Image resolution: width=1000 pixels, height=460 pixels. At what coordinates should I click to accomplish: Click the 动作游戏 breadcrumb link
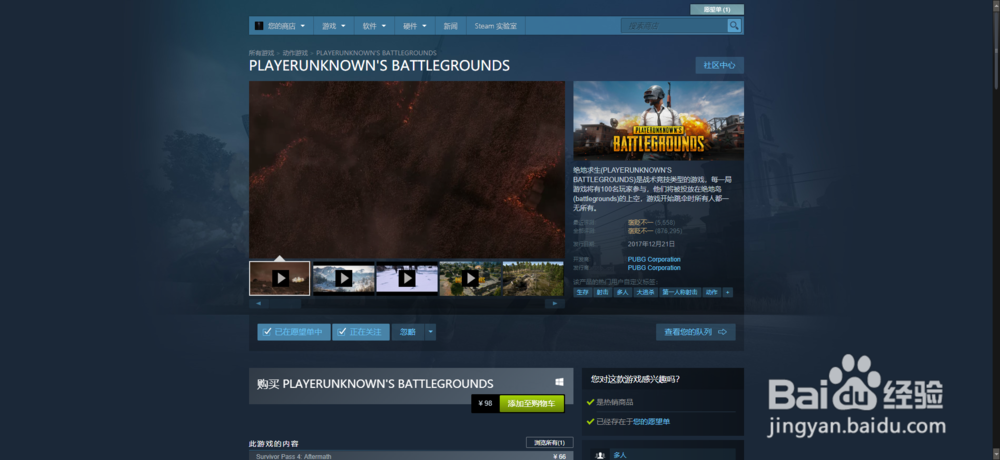295,53
